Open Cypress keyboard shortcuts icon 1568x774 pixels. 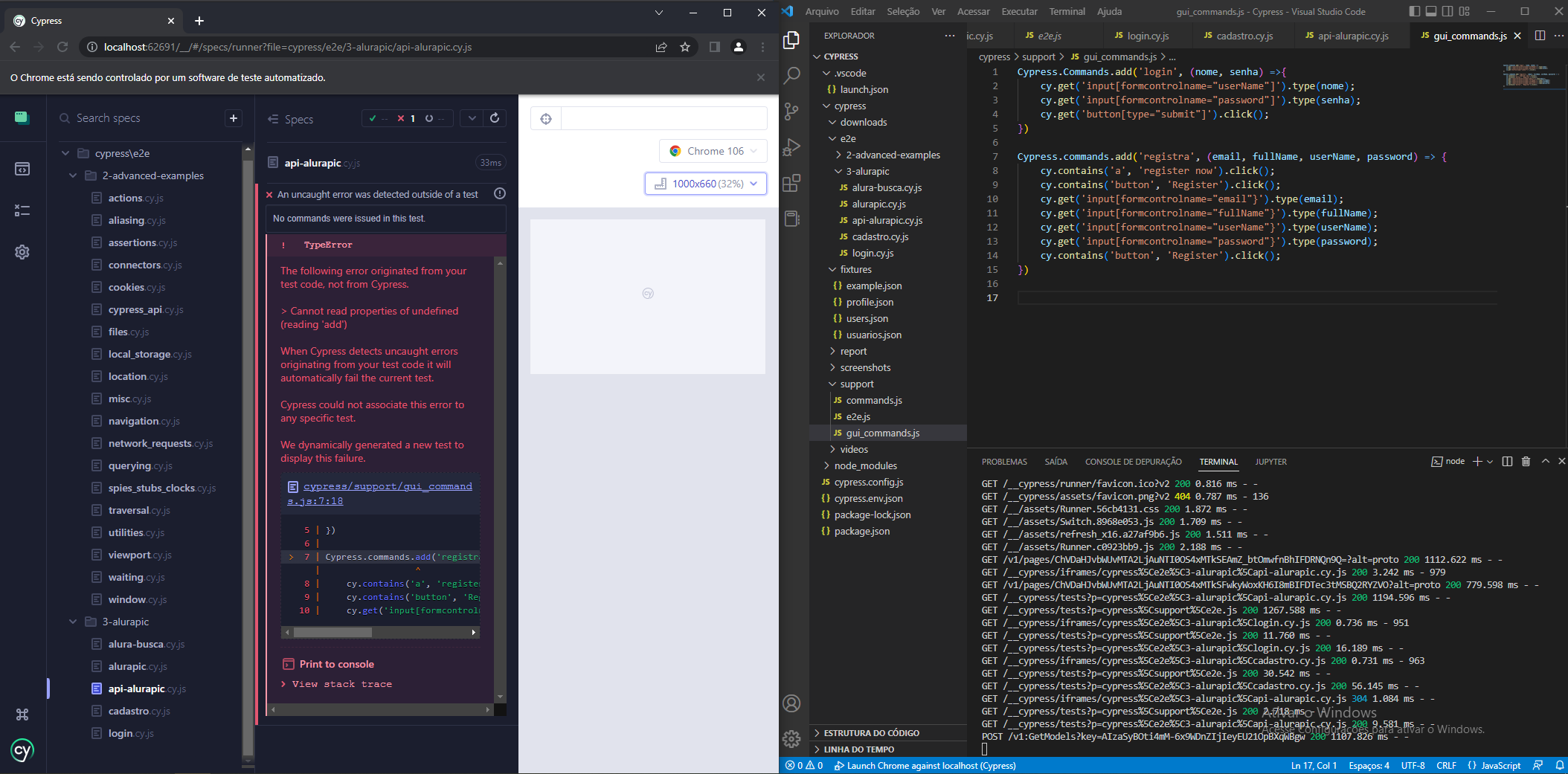[22, 715]
